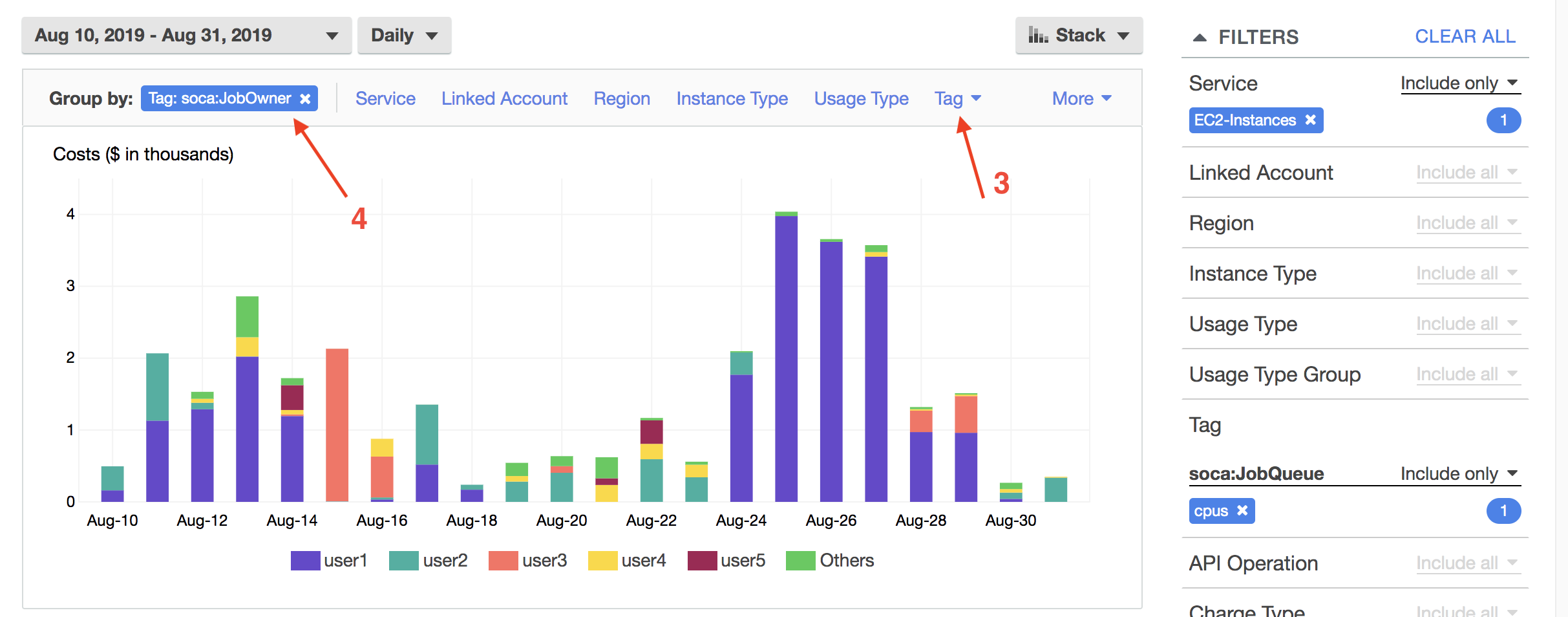This screenshot has height=617, width=1568.
Task: Open the More group-by menu
Action: click(1081, 98)
